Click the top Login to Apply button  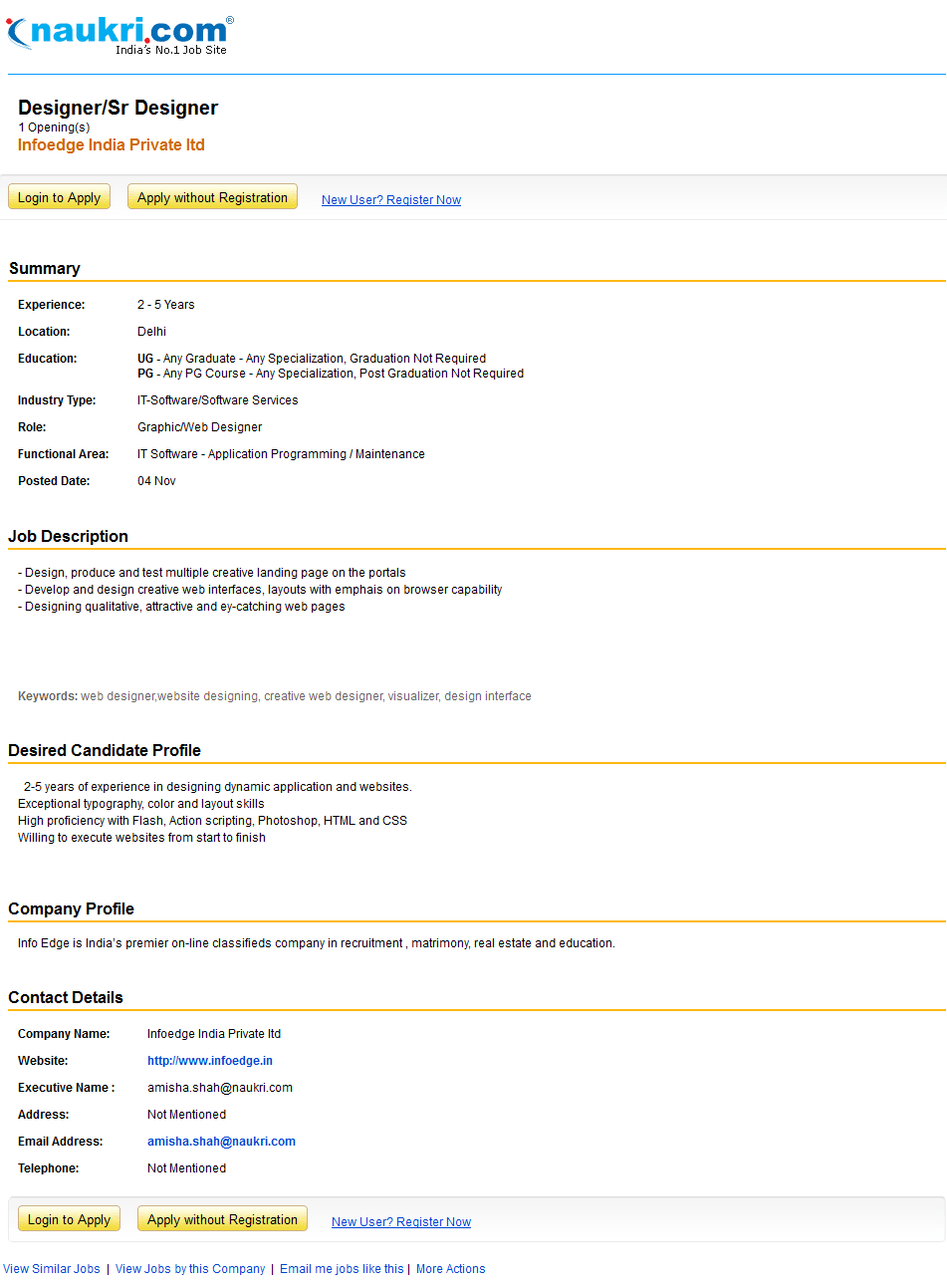click(x=59, y=197)
